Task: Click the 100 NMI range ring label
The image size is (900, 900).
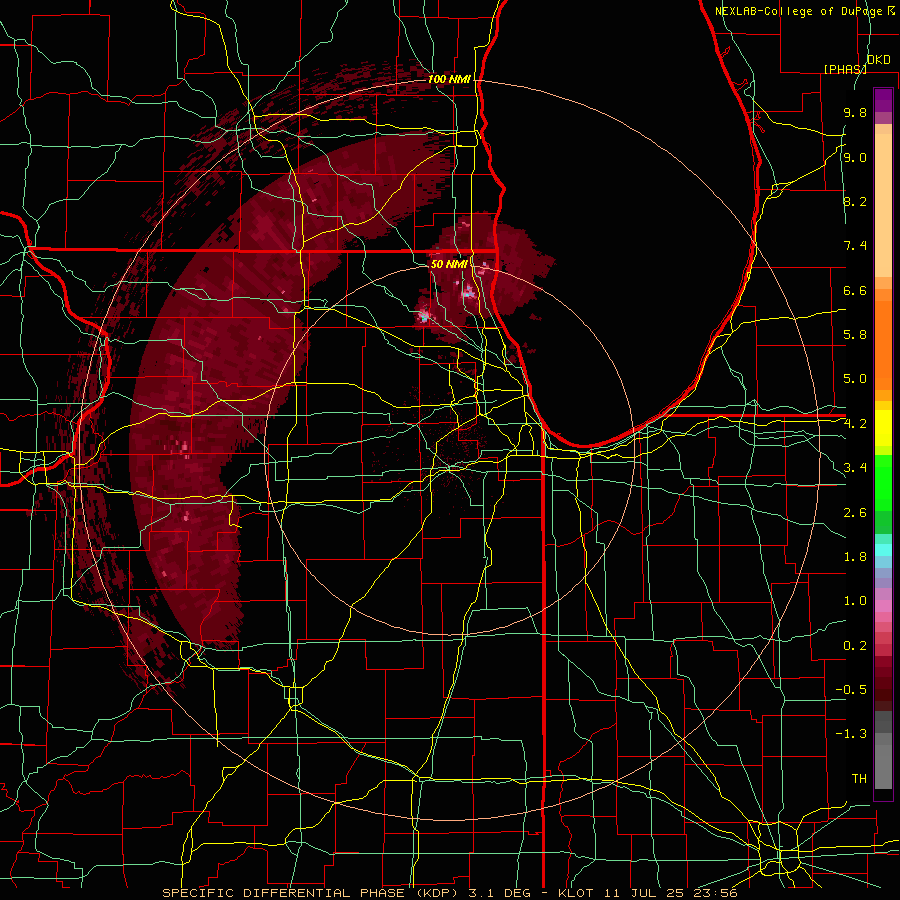Action: click(449, 79)
